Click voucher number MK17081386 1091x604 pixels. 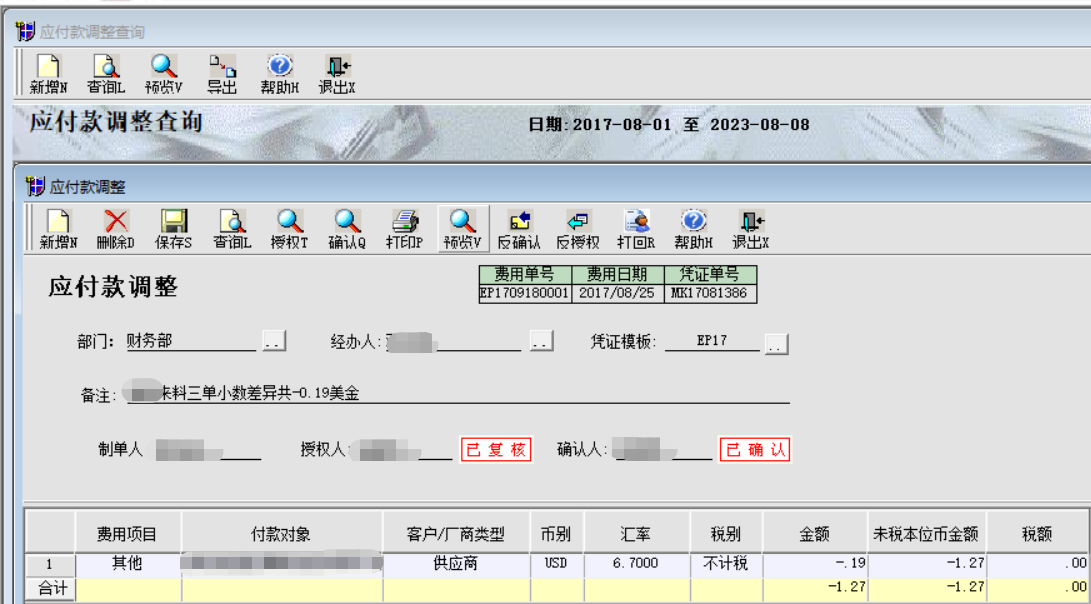click(710, 293)
